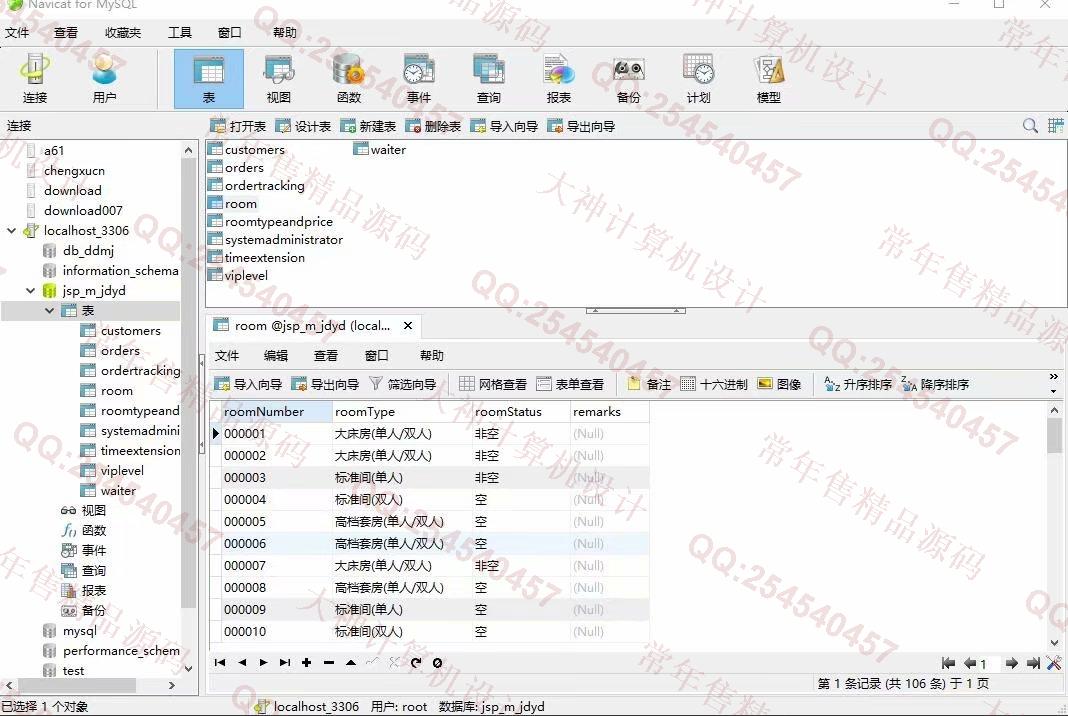Select orders table in tree
The height and width of the screenshot is (716, 1068).
tap(110, 350)
